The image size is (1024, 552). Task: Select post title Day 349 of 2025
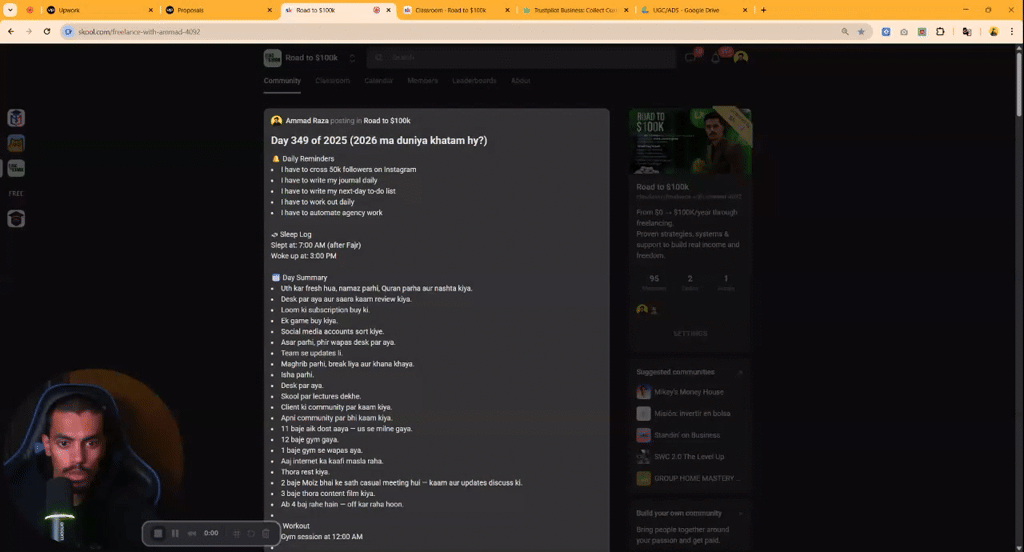point(379,140)
